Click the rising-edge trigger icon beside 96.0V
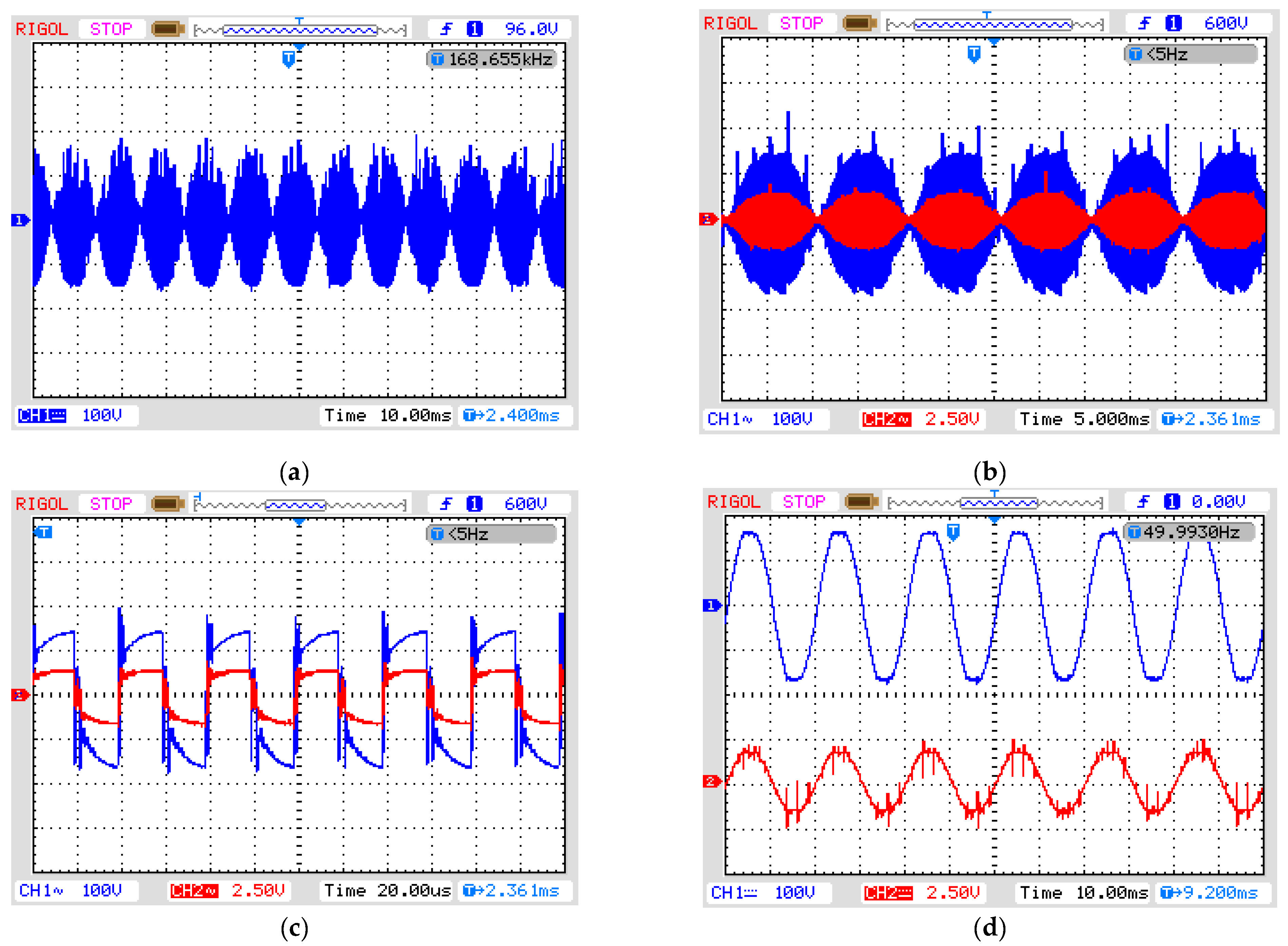Screen dimensions: 1288x946 point(446,28)
